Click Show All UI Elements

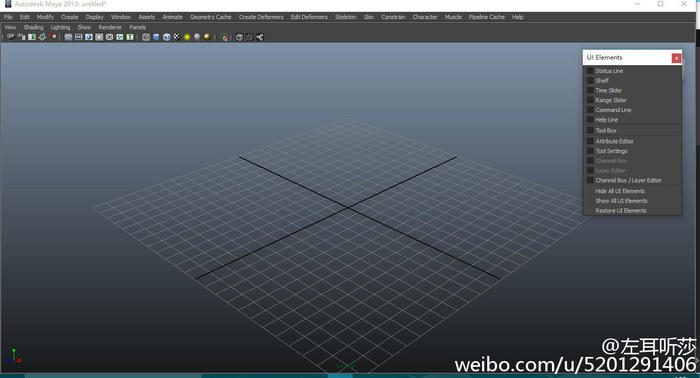pos(621,201)
